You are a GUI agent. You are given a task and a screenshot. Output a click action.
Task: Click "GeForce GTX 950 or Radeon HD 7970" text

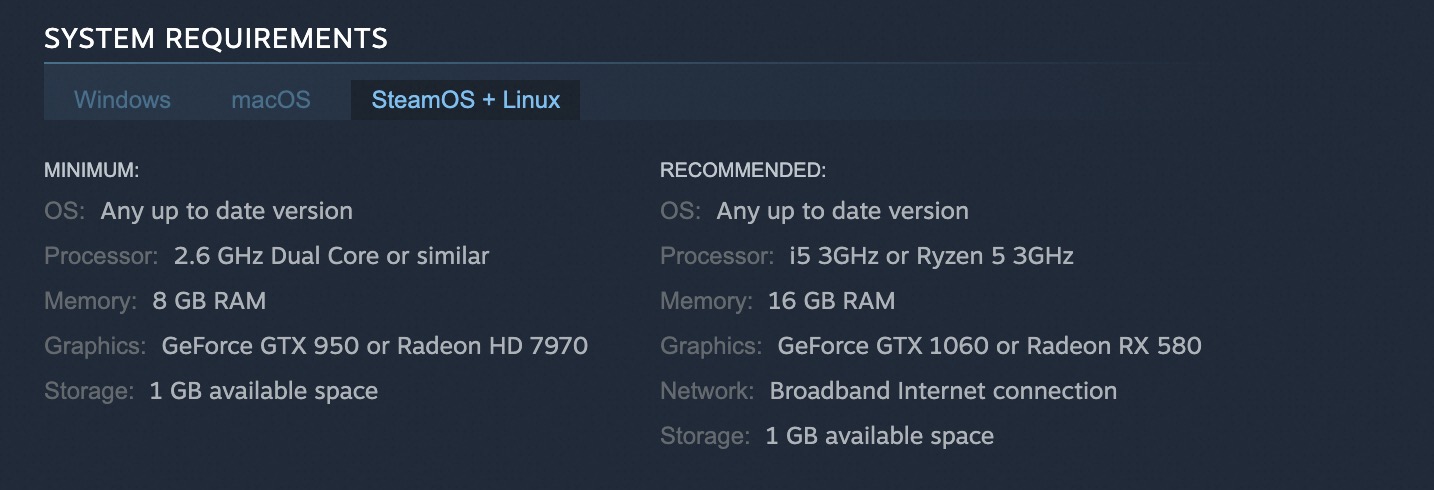coord(374,346)
